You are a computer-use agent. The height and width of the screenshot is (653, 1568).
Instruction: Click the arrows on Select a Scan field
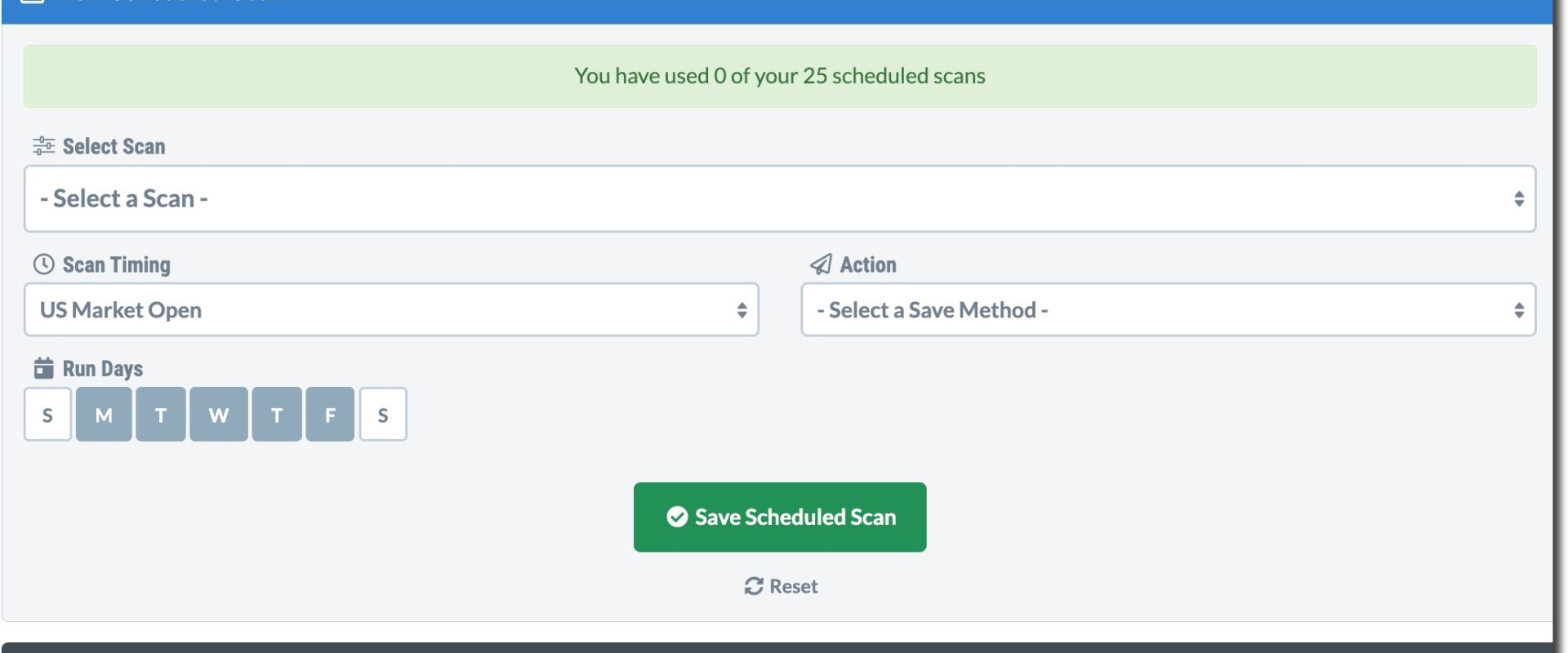[1519, 198]
